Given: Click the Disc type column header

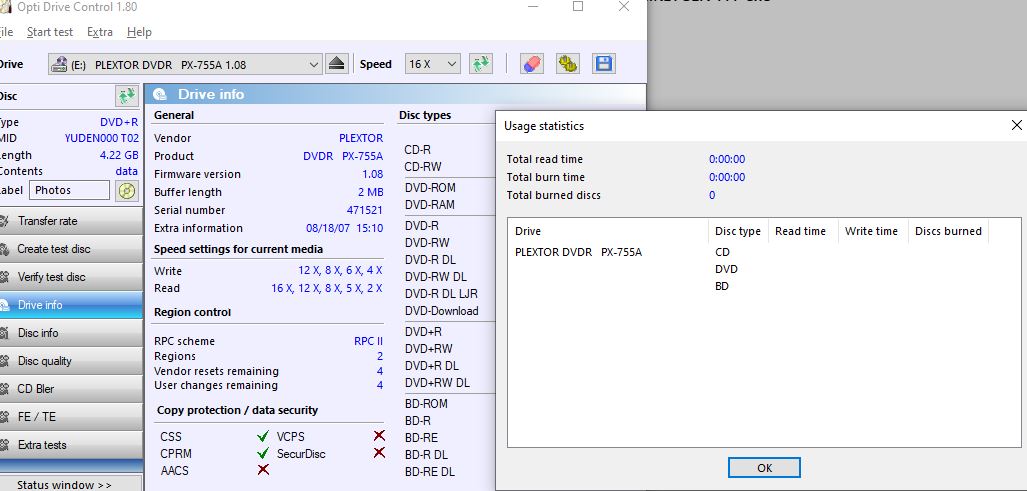Looking at the screenshot, I should pos(738,231).
